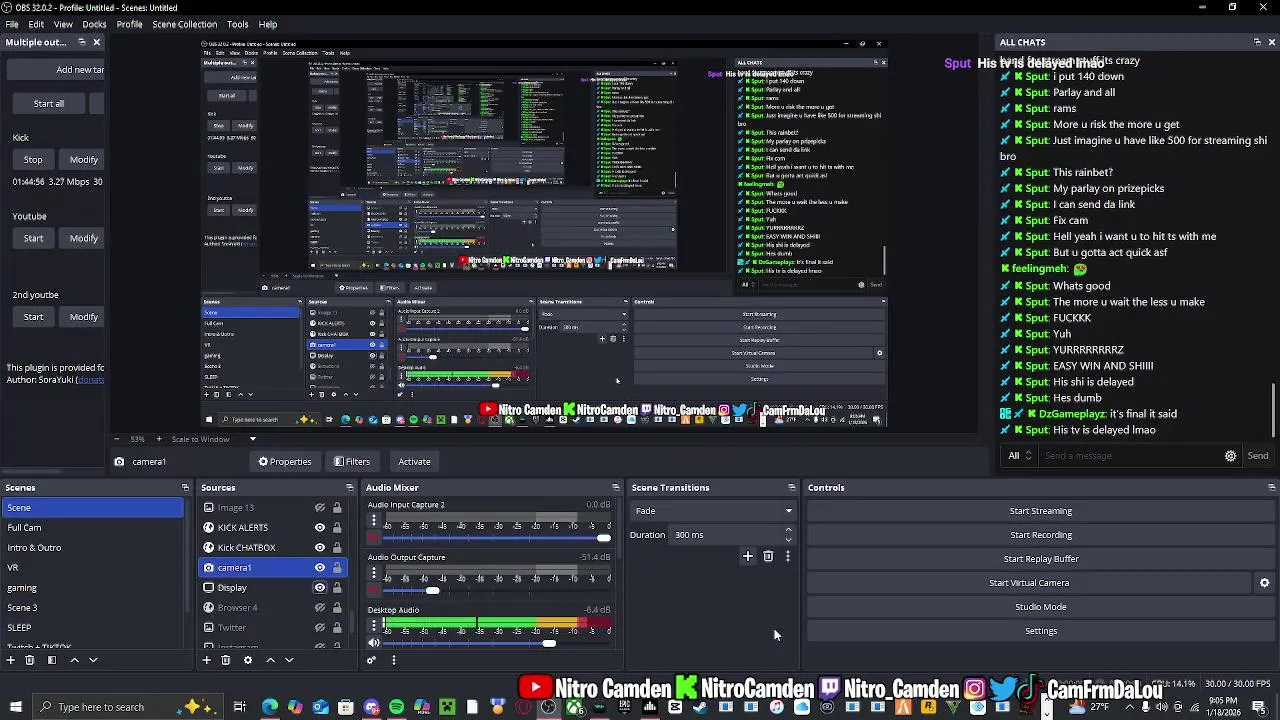Open the Docks menu

tap(94, 24)
